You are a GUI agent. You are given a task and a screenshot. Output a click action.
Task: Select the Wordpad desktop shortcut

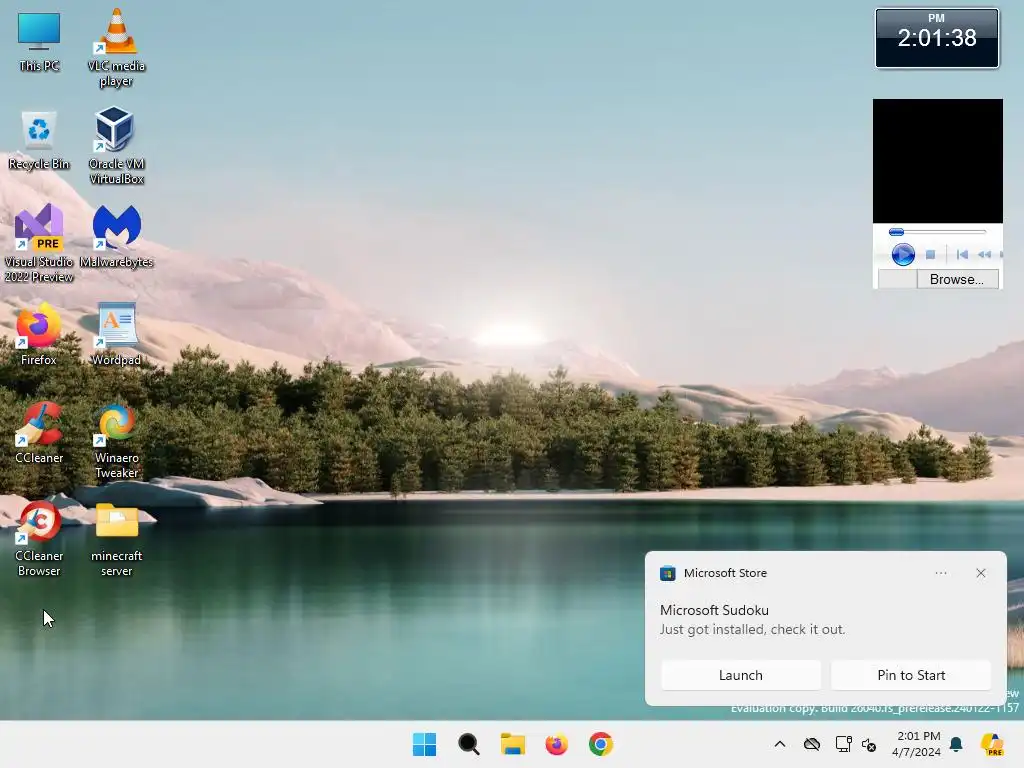click(116, 334)
